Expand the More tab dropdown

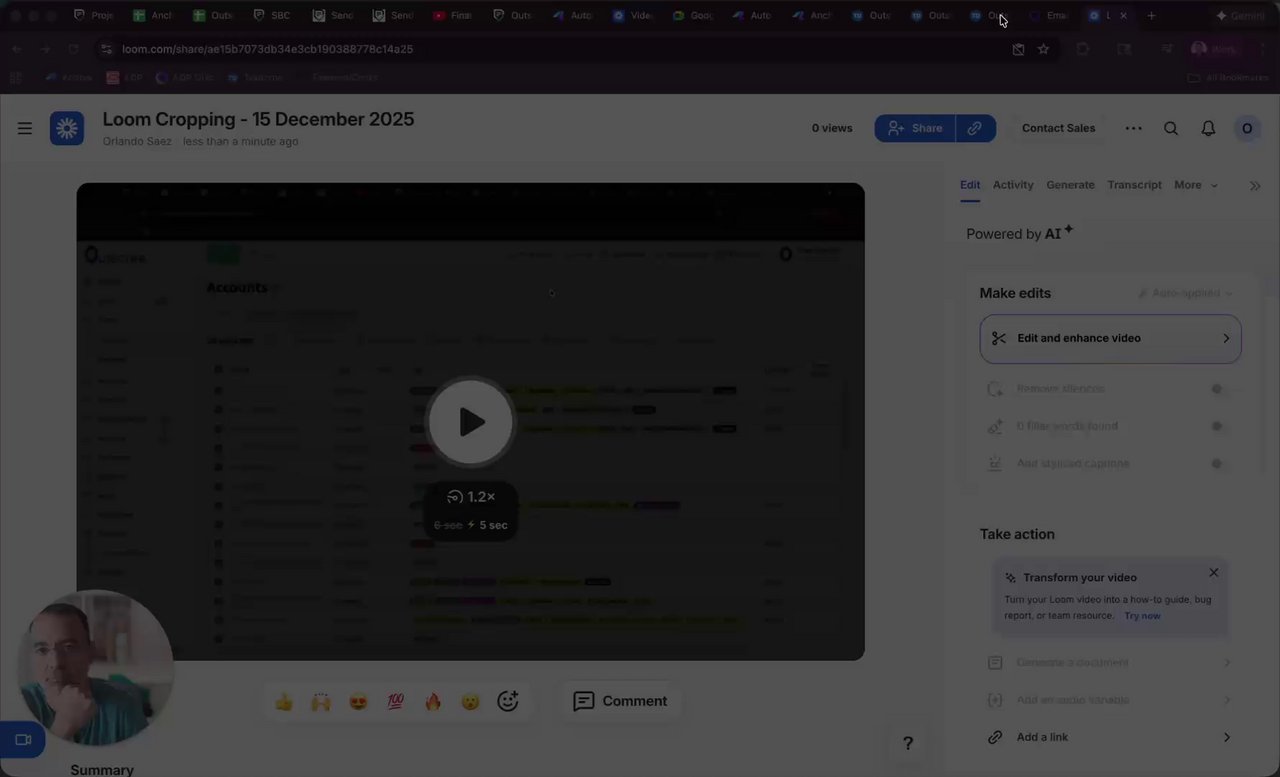click(1196, 185)
